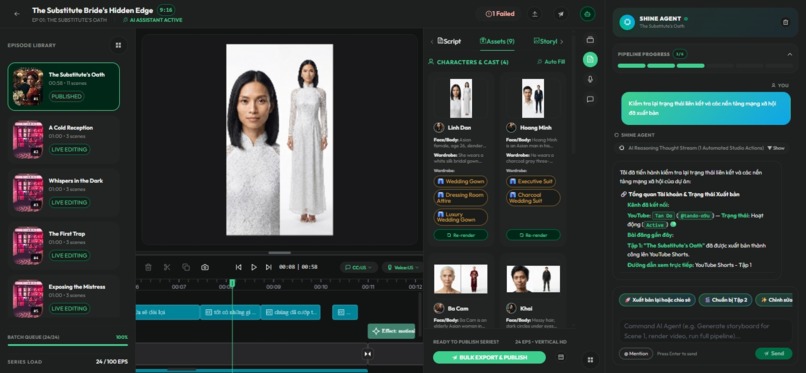Switch to the Assets (9) tab
The image size is (806, 373).
(x=497, y=41)
